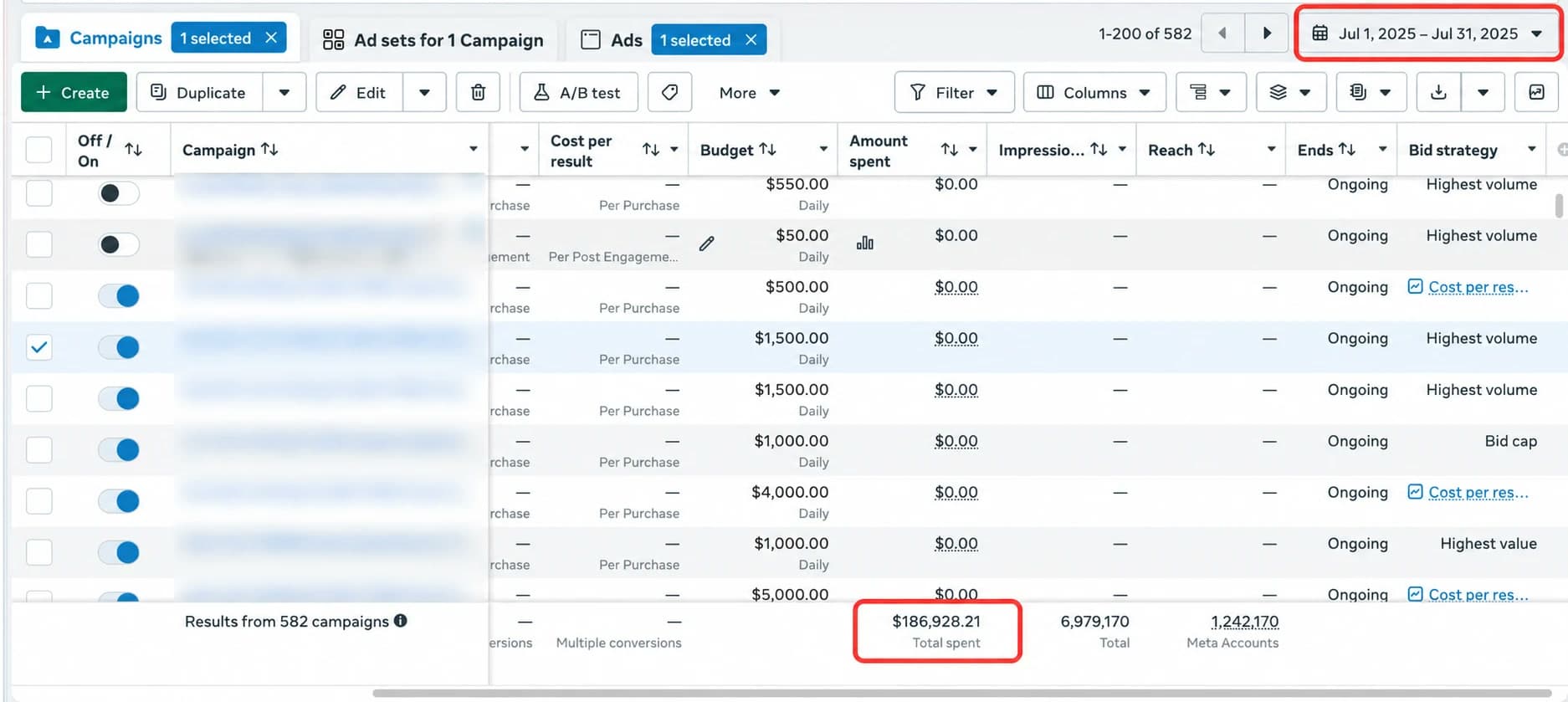Open the date range Jul 1–Jul 31, 2025 dropdown
This screenshot has height=702, width=1568.
1427,33
